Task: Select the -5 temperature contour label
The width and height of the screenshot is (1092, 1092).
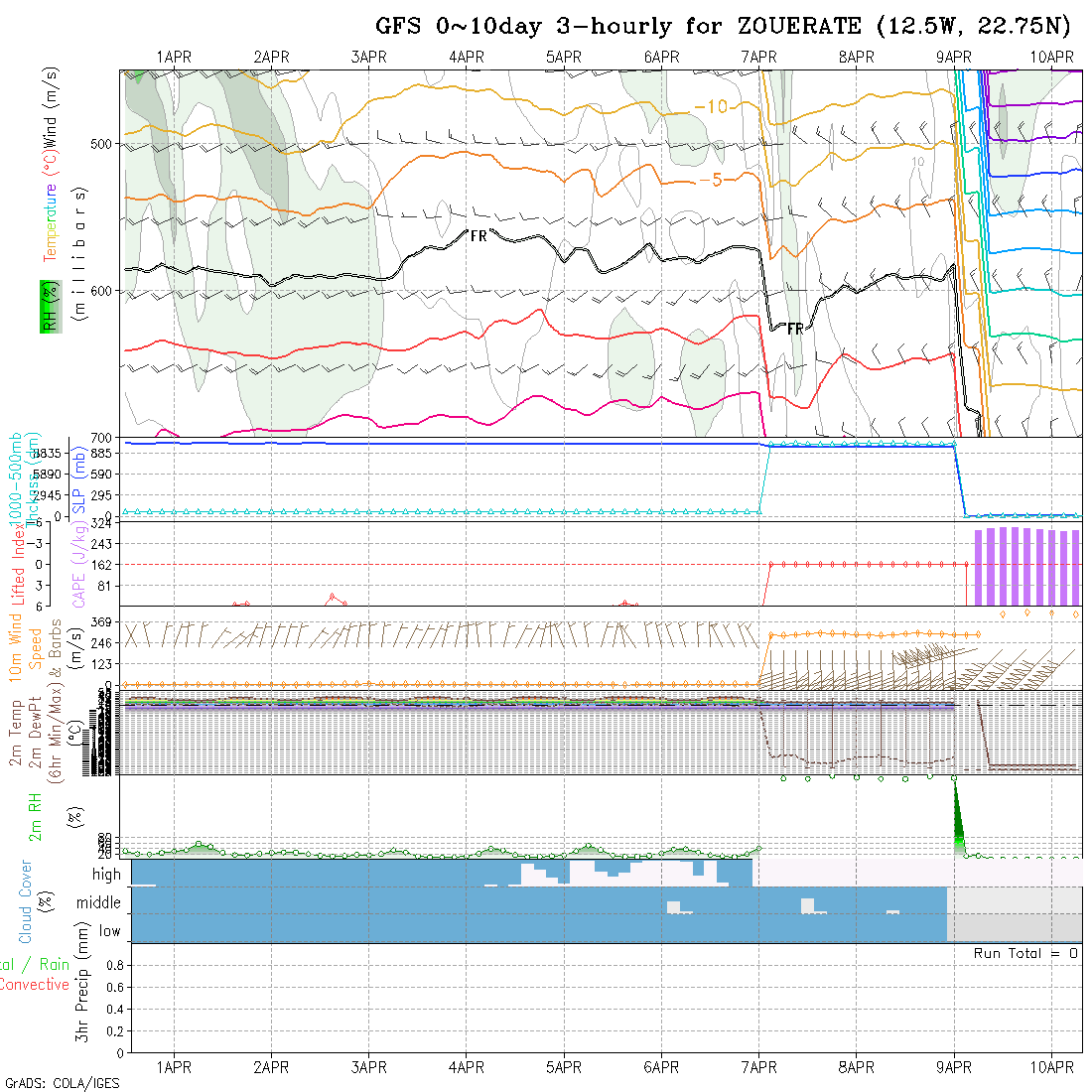Action: pyautogui.click(x=711, y=181)
